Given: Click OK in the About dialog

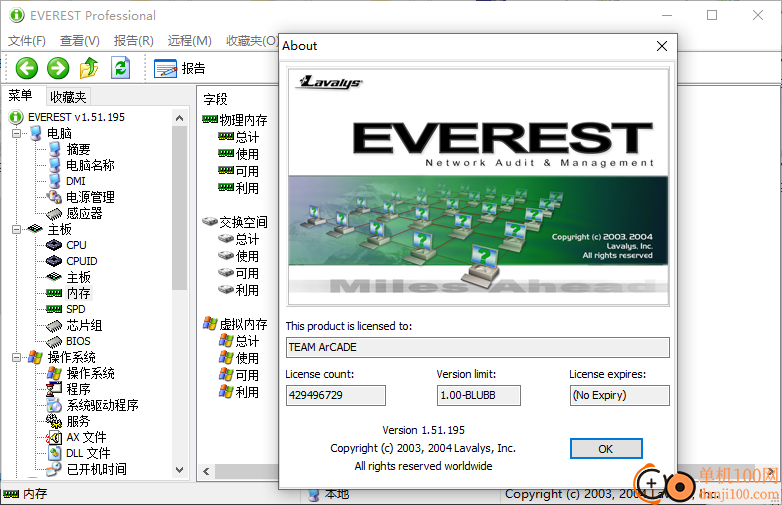Looking at the screenshot, I should coord(606,449).
